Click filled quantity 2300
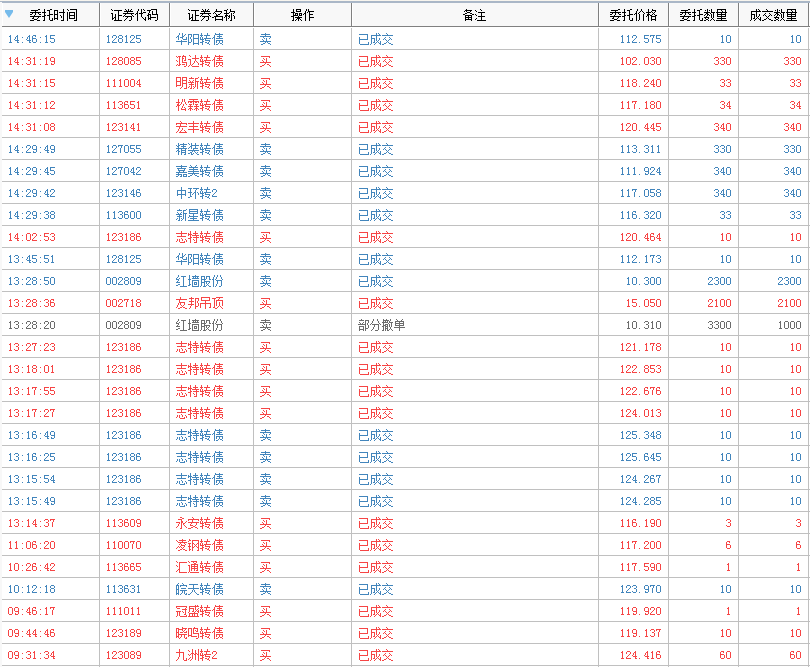 coord(789,281)
